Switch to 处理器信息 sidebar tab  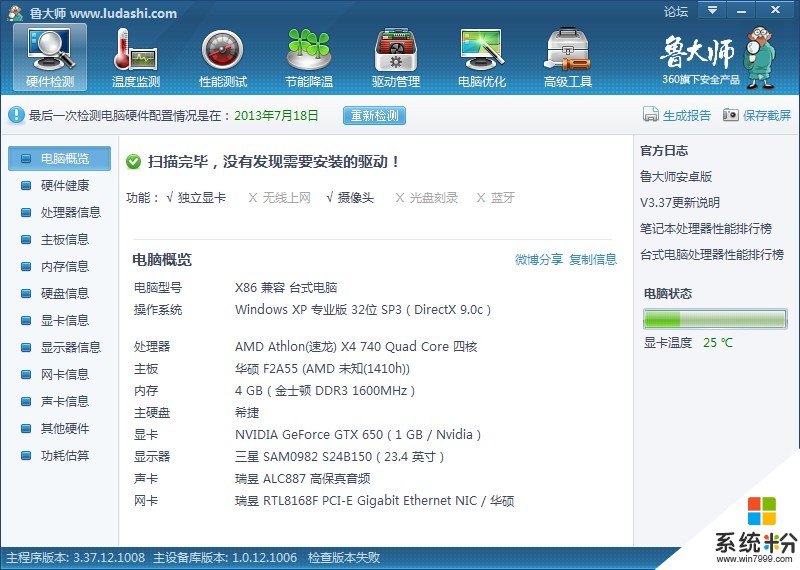[x=70, y=212]
